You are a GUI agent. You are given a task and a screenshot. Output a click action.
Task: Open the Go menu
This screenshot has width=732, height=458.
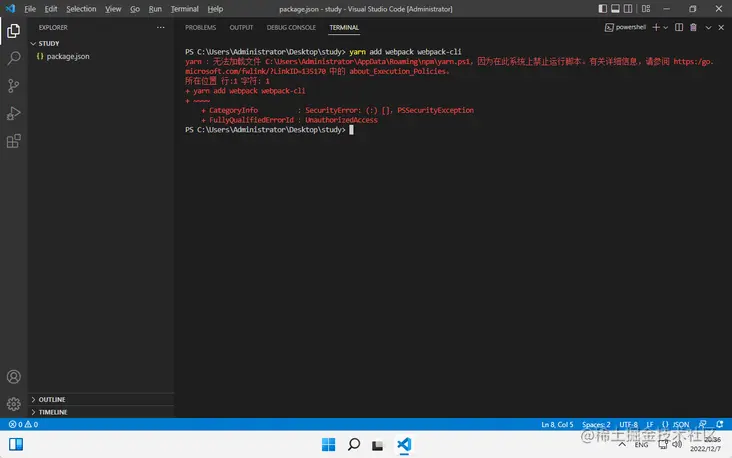[134, 9]
